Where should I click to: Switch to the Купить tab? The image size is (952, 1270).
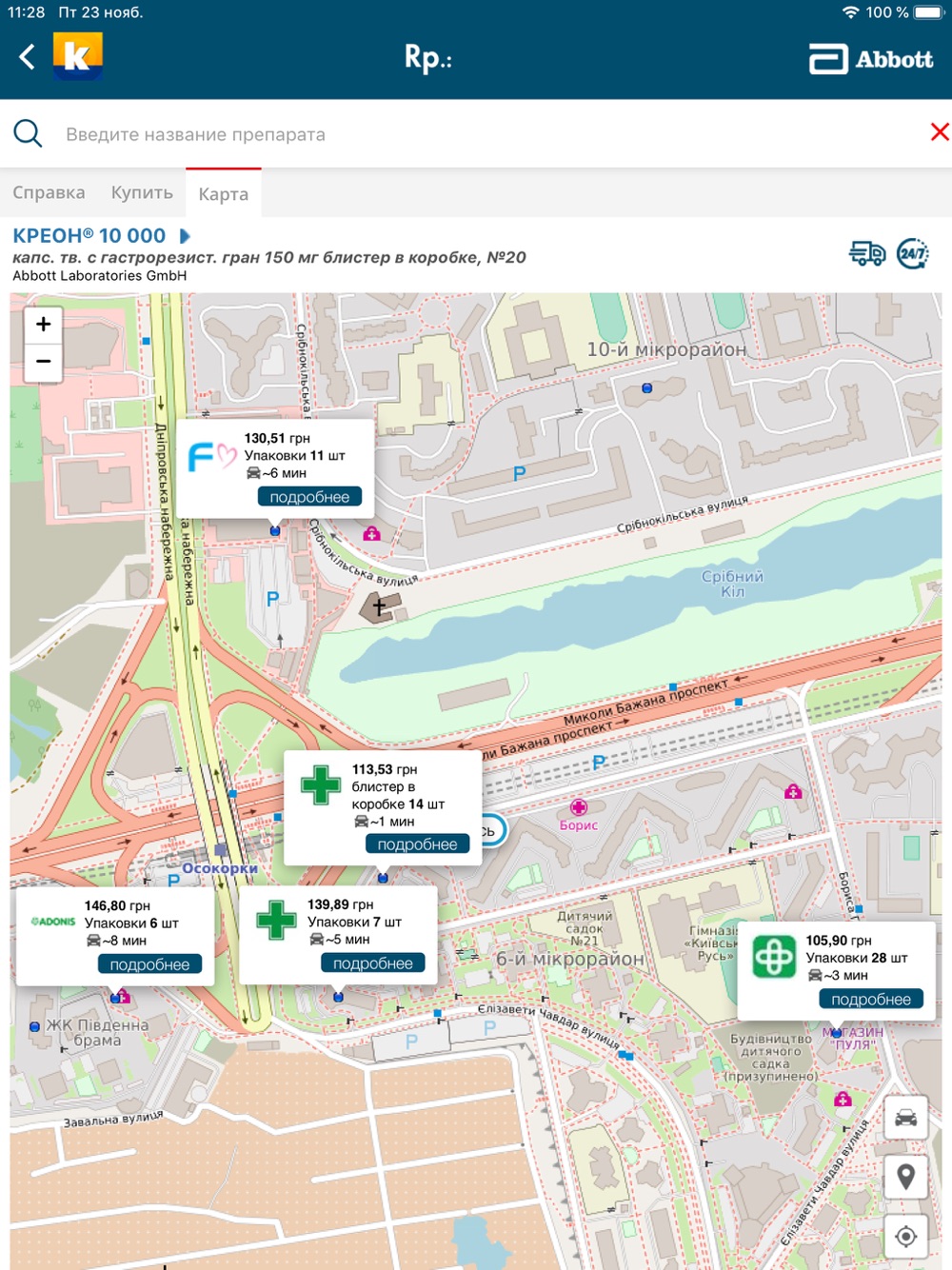(142, 192)
